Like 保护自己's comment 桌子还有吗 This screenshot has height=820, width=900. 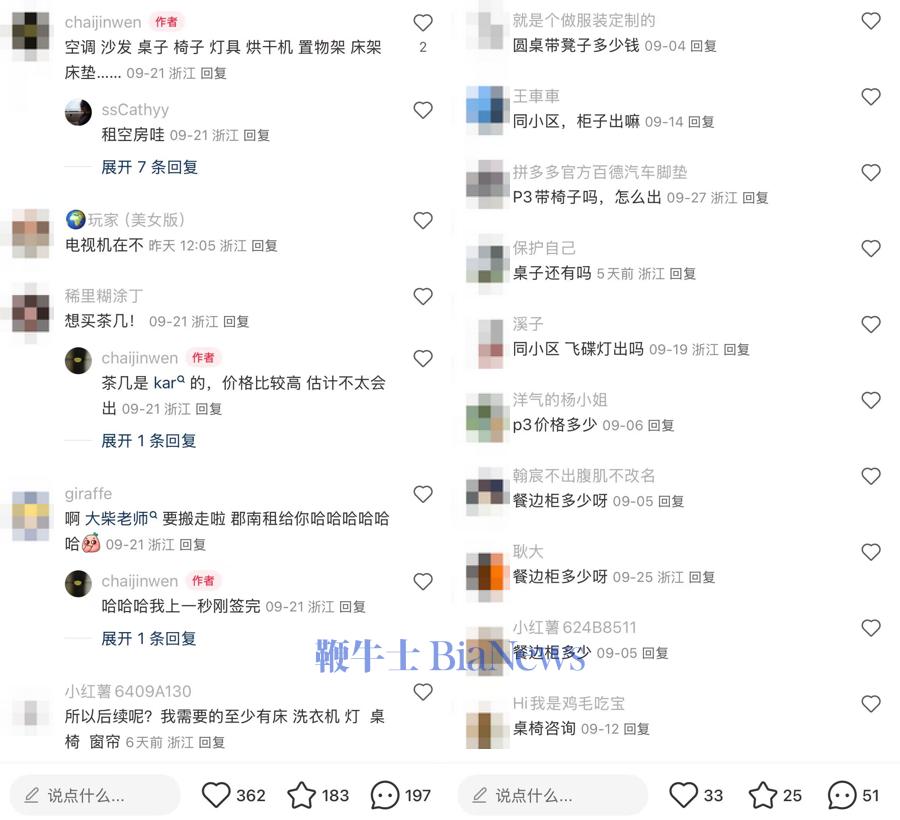coord(871,248)
